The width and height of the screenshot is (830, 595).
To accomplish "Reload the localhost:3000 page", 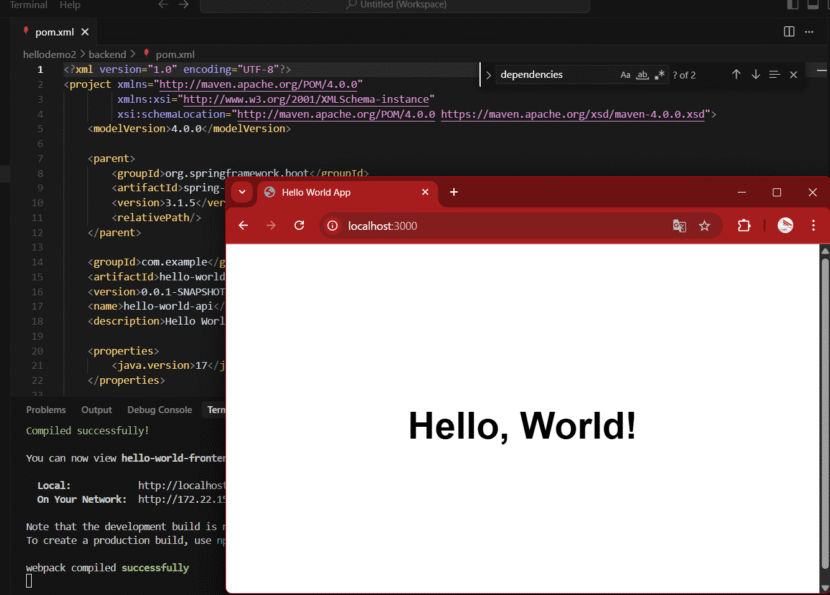I will (299, 226).
